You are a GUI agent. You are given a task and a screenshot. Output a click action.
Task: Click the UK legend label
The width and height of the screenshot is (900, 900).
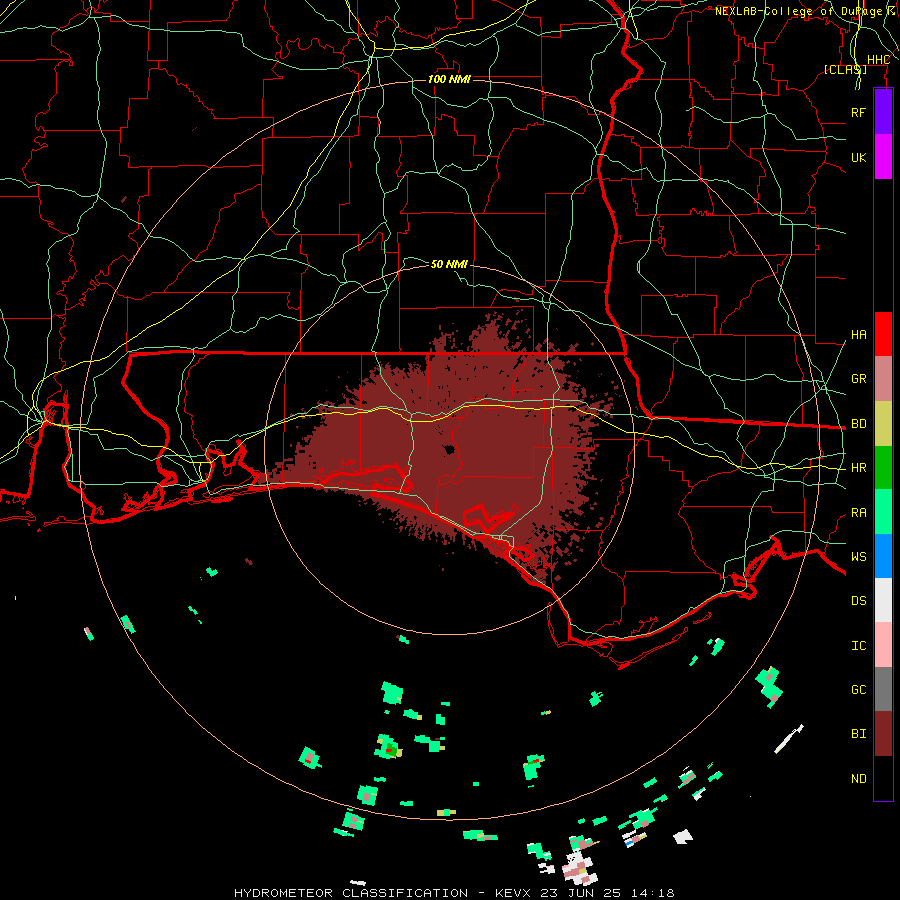point(858,157)
